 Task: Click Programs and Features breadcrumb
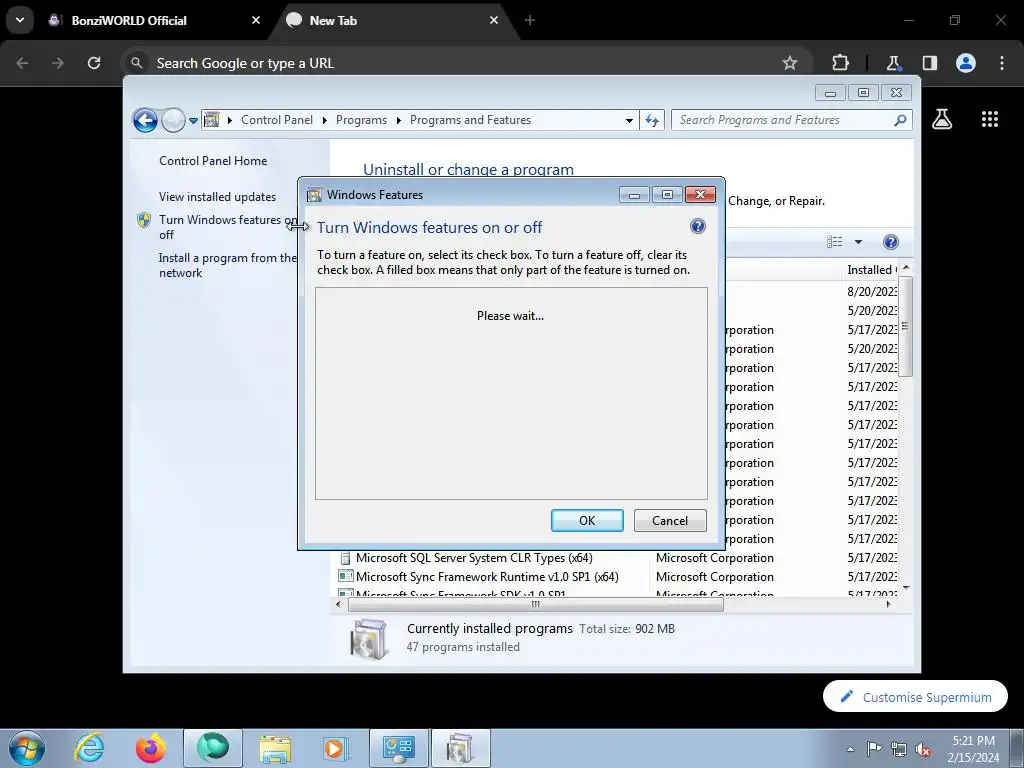click(470, 120)
